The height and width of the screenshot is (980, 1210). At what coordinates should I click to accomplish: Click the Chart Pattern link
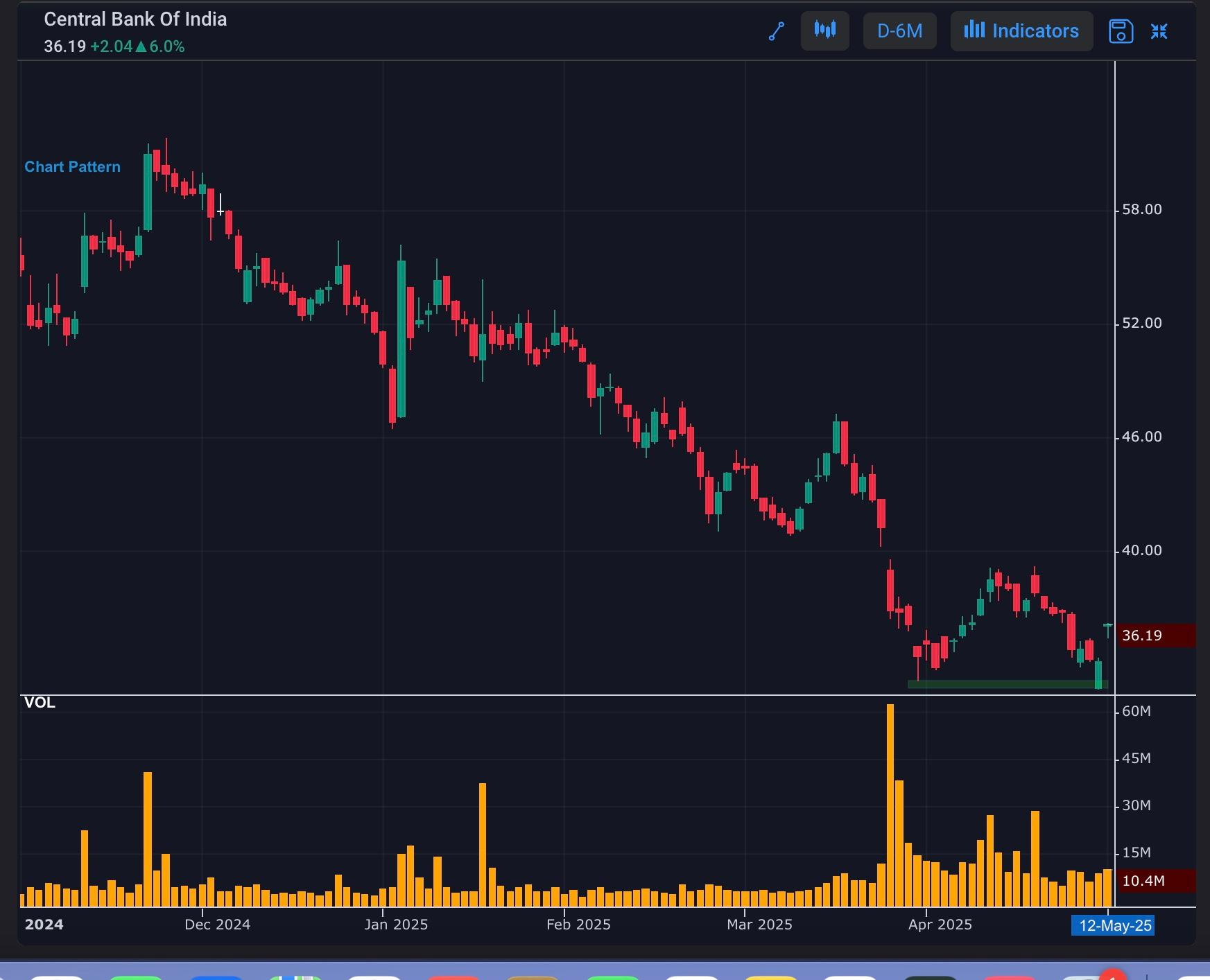(x=72, y=167)
